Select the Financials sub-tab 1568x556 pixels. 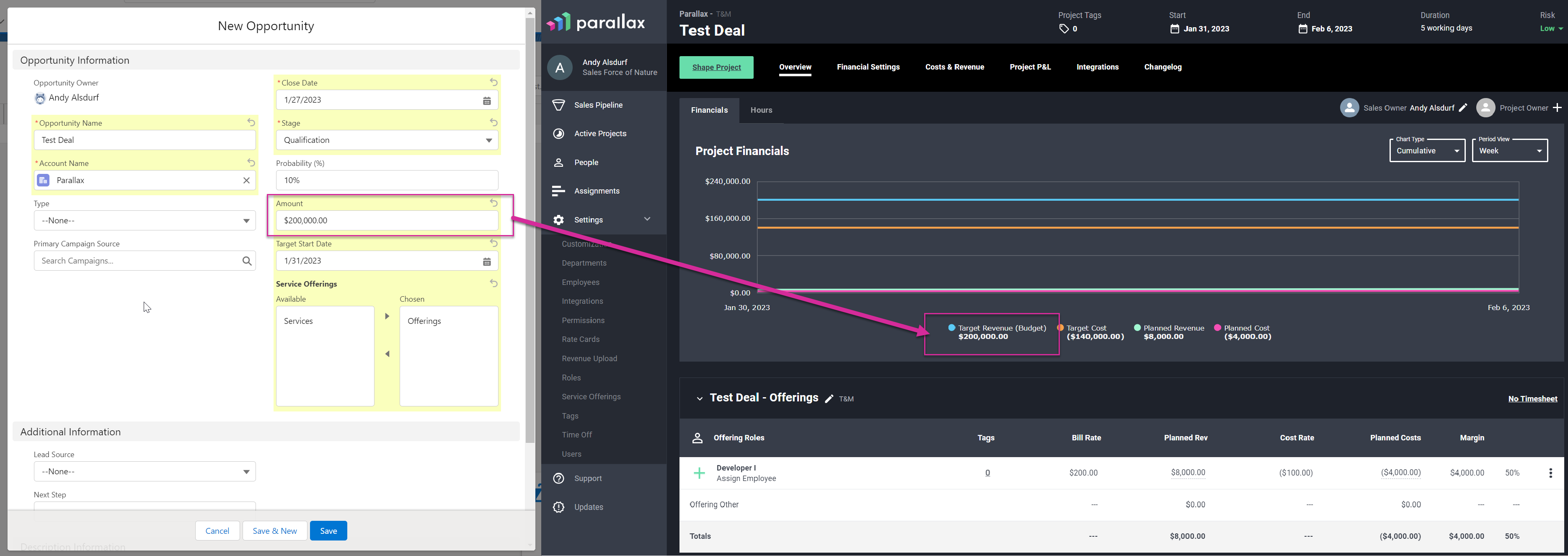click(x=709, y=110)
